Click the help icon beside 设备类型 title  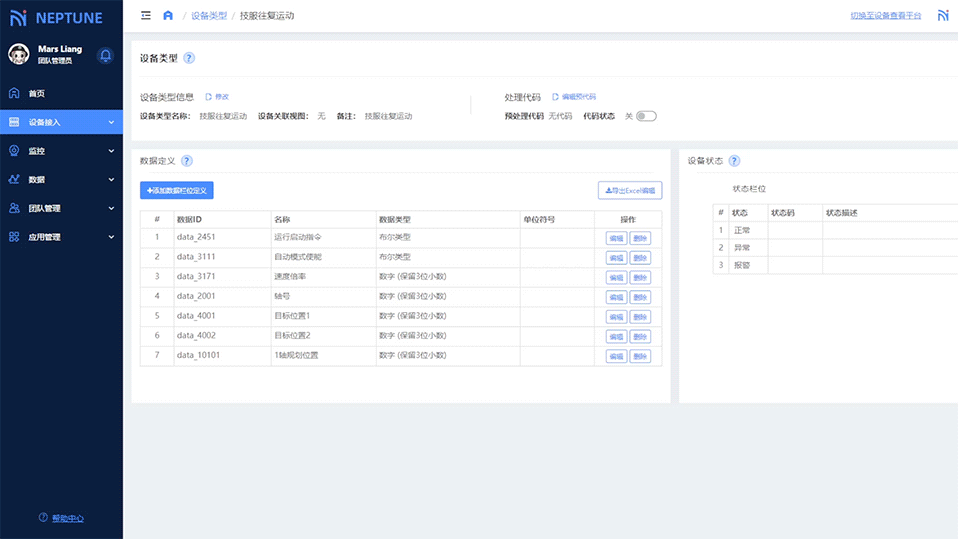point(189,58)
